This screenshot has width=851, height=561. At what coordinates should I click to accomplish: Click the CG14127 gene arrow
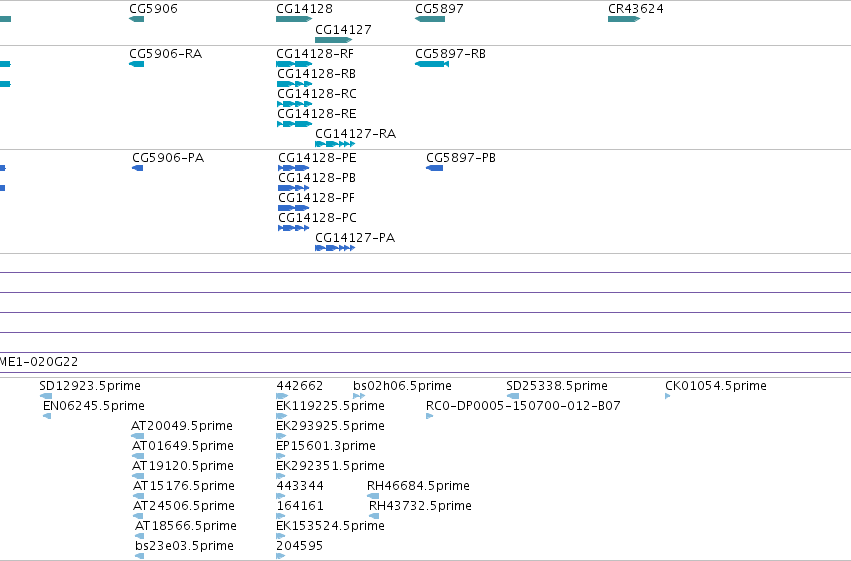pos(334,40)
